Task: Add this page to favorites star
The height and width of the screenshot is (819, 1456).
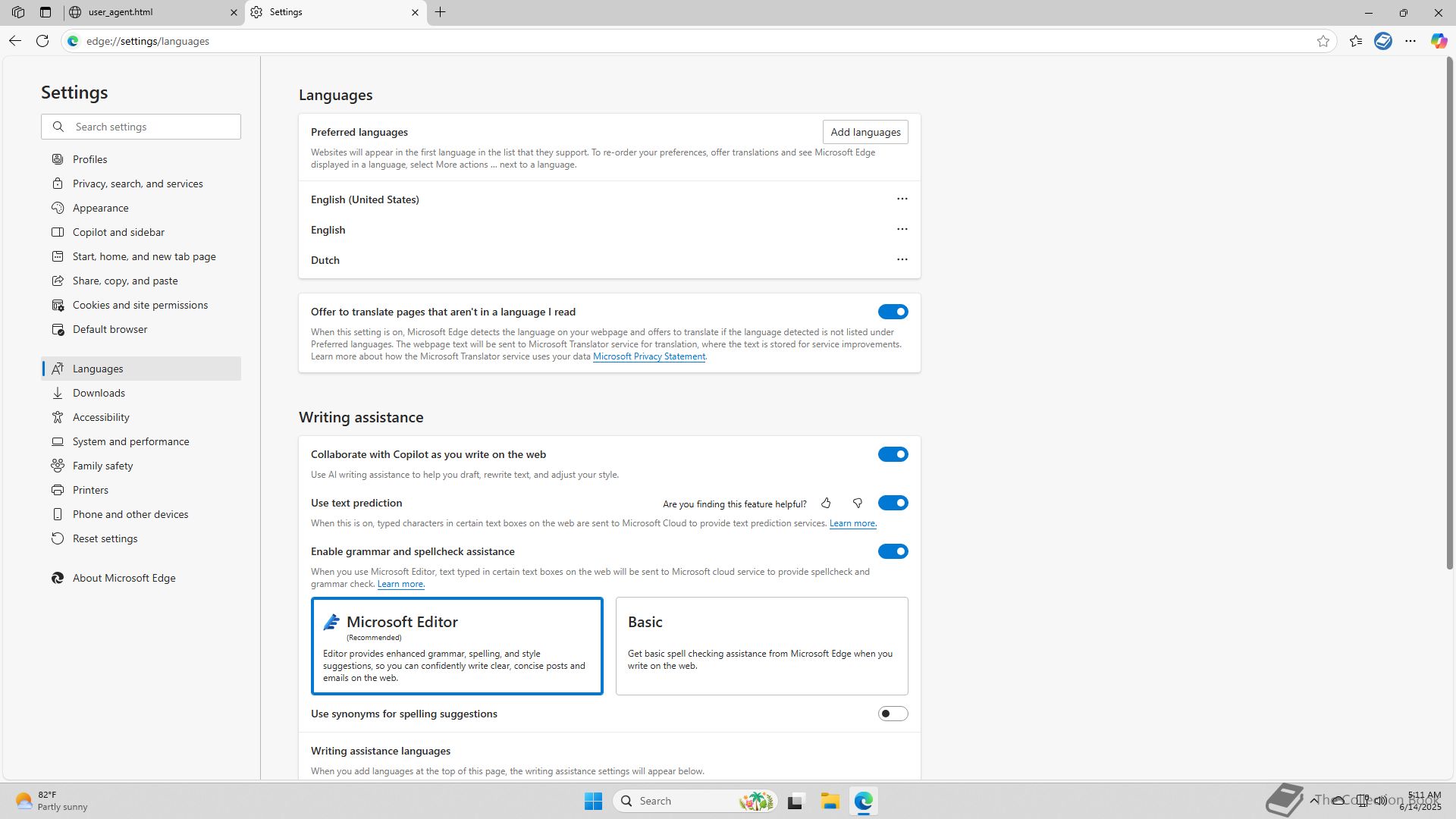Action: (1323, 41)
